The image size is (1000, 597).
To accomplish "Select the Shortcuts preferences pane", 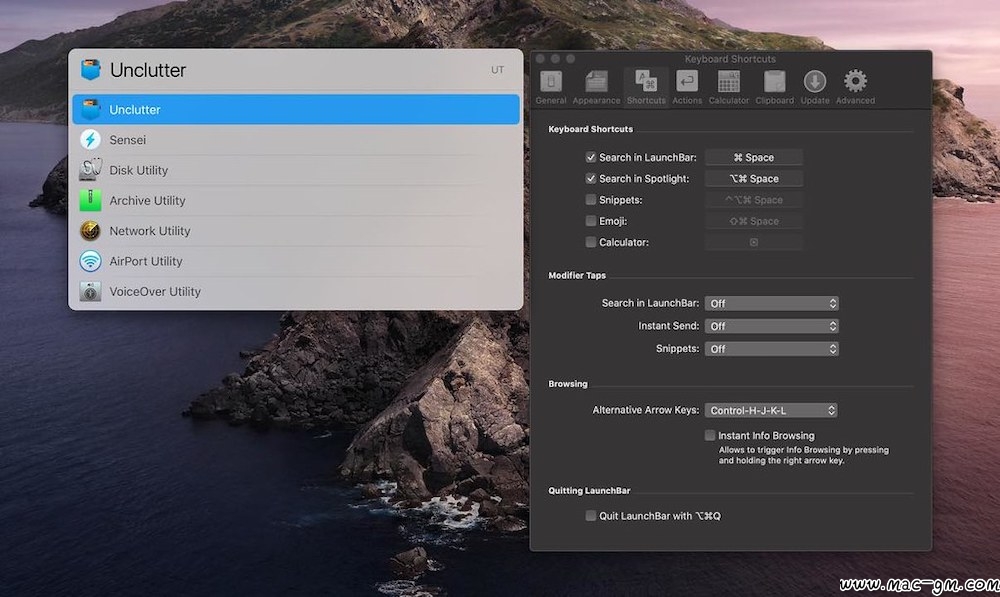I will click(x=646, y=87).
